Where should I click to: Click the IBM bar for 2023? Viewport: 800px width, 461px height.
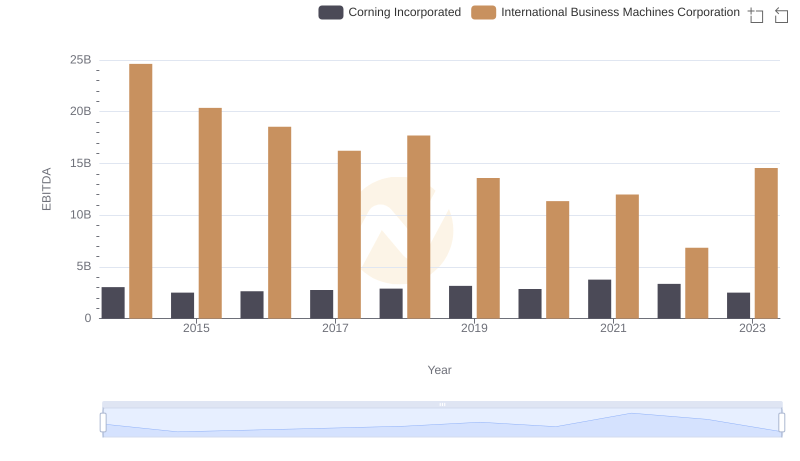click(766, 243)
